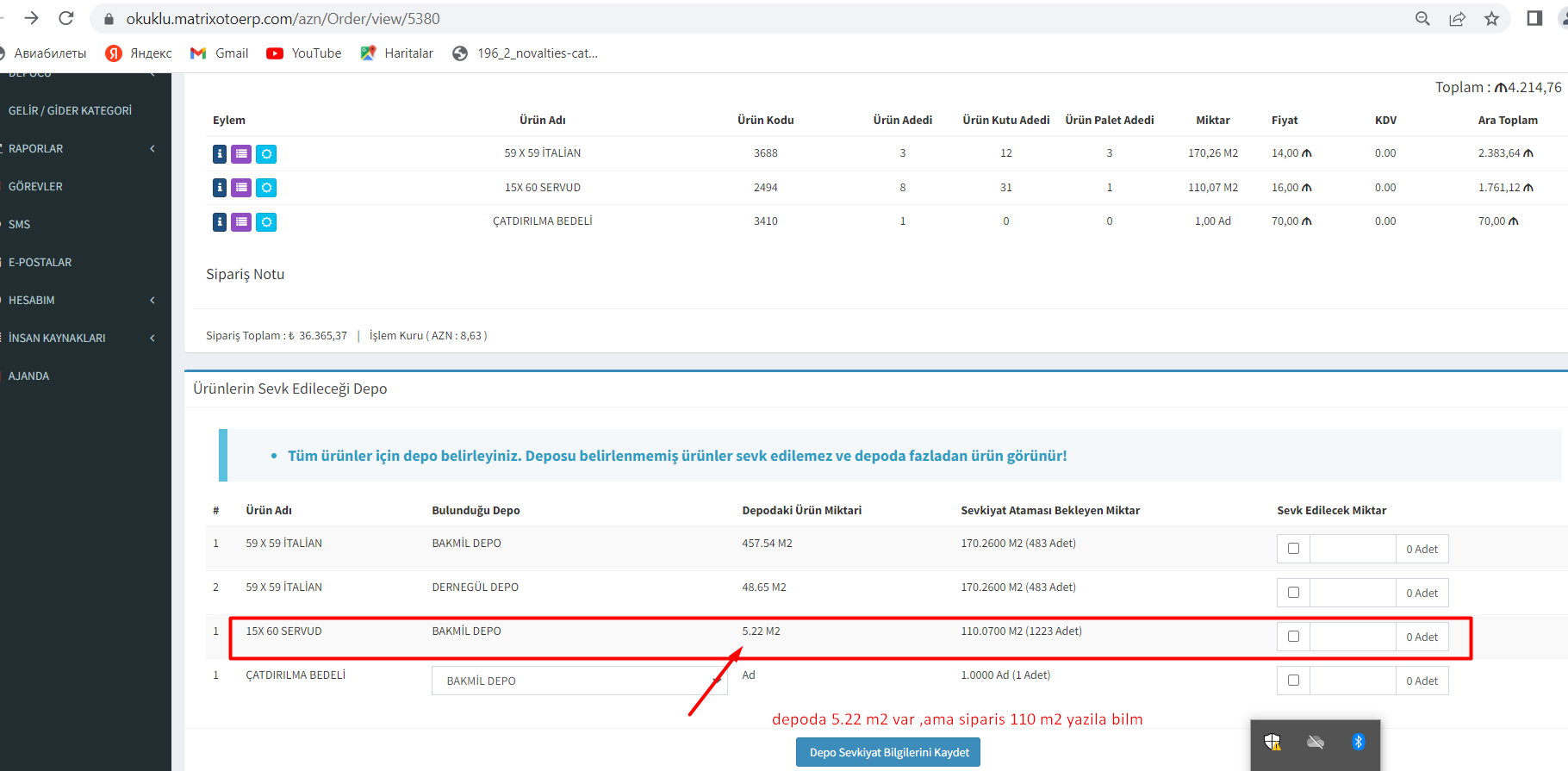The height and width of the screenshot is (771, 1568).
Task: Click the blue gear icon for 15X 60 SERVUD
Action: coord(267,188)
